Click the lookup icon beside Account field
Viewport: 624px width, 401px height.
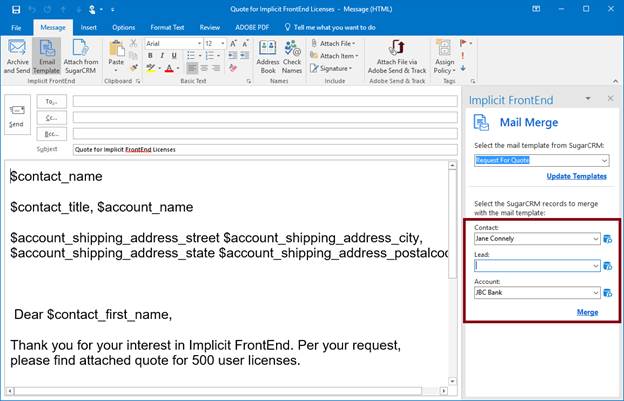click(x=607, y=293)
